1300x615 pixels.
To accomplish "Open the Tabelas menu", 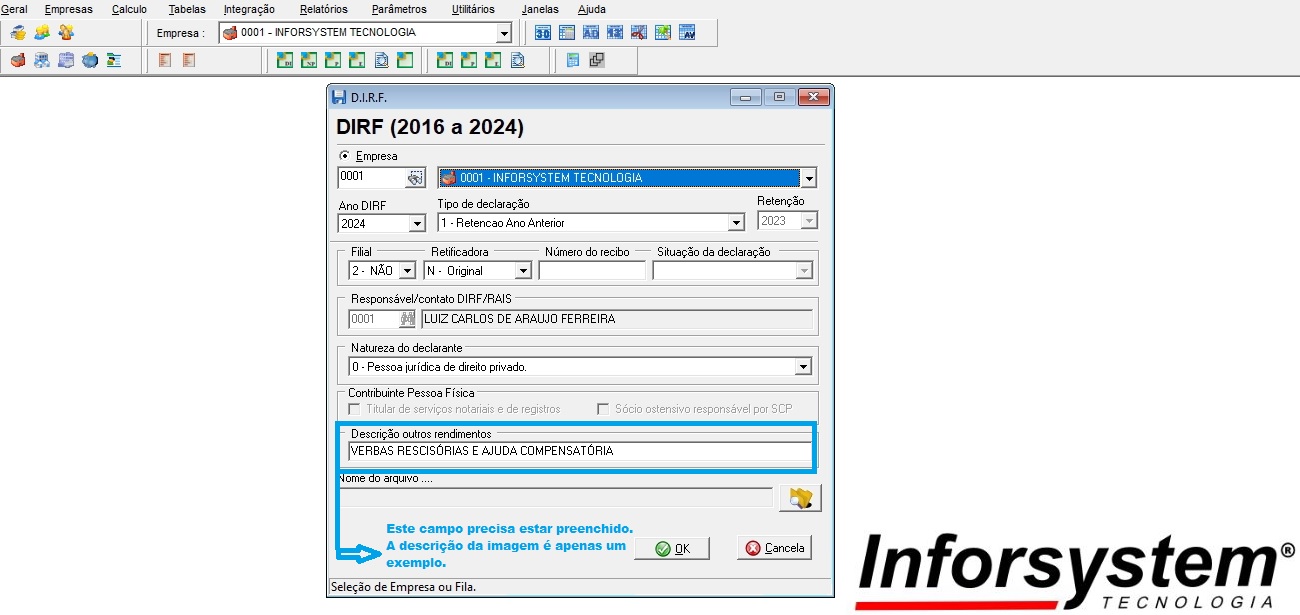I will (187, 9).
